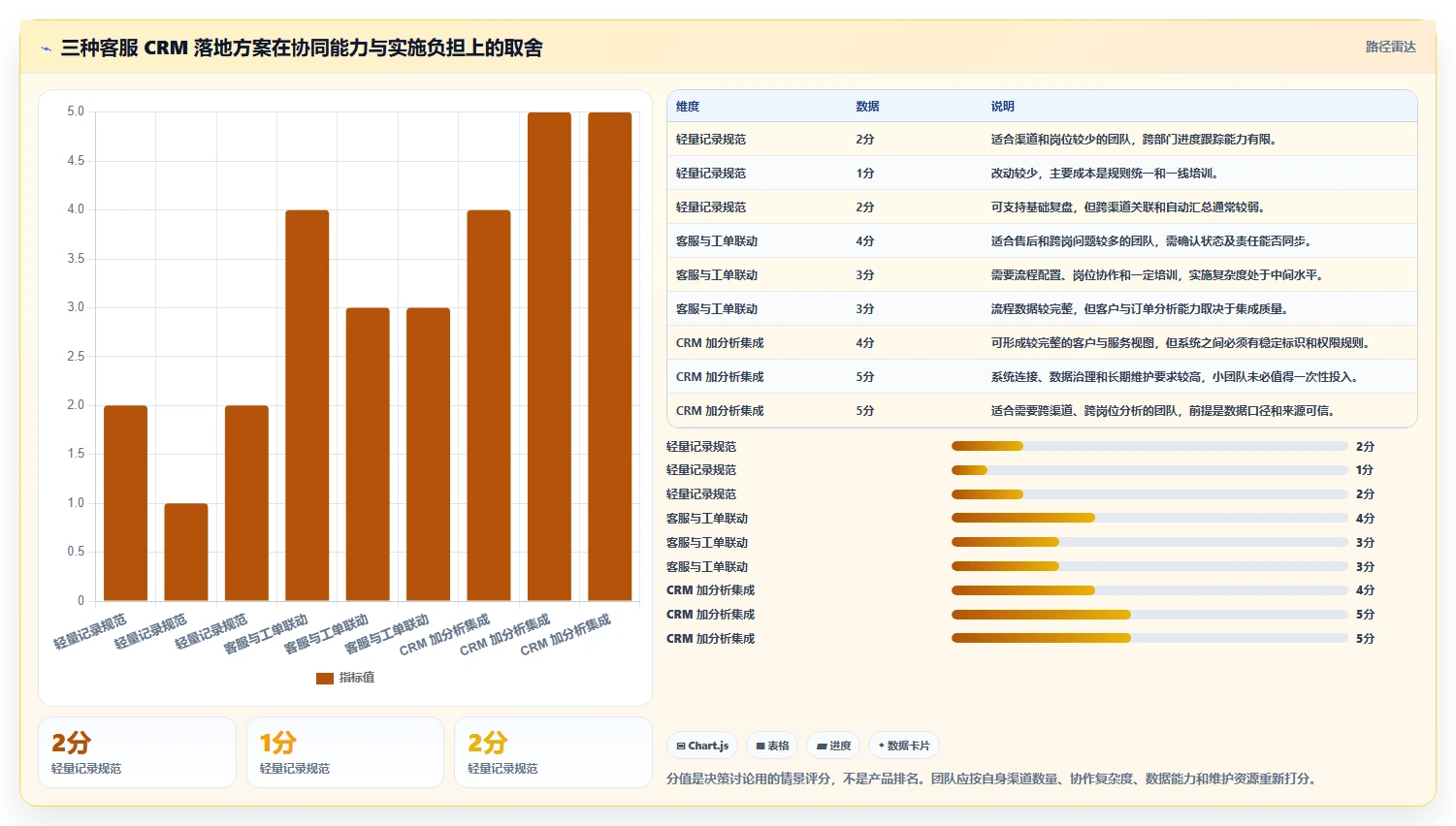This screenshot has width=1456, height=826.
Task: Click the Chart.js chip
Action: click(x=702, y=746)
